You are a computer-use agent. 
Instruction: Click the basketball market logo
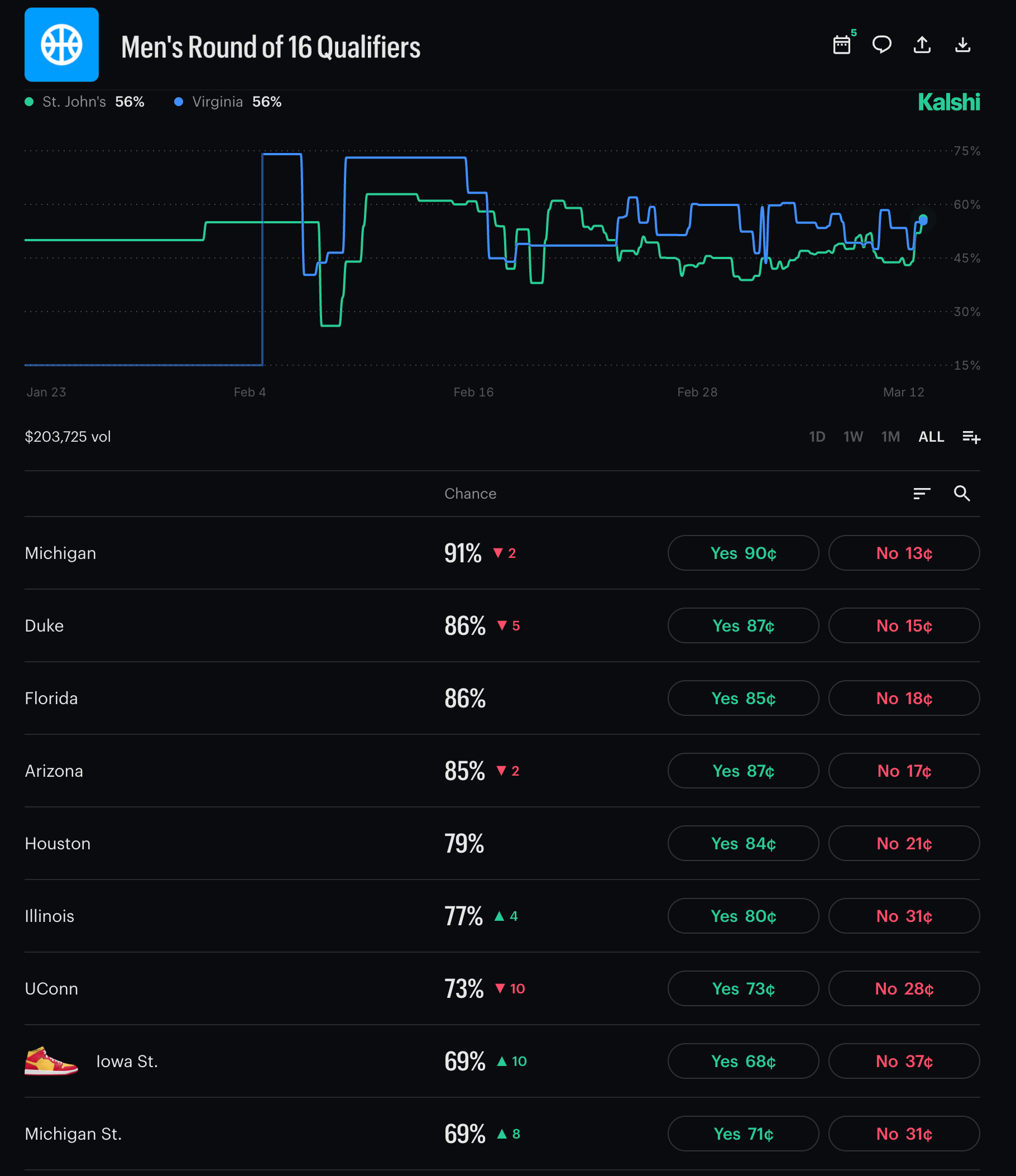(61, 45)
